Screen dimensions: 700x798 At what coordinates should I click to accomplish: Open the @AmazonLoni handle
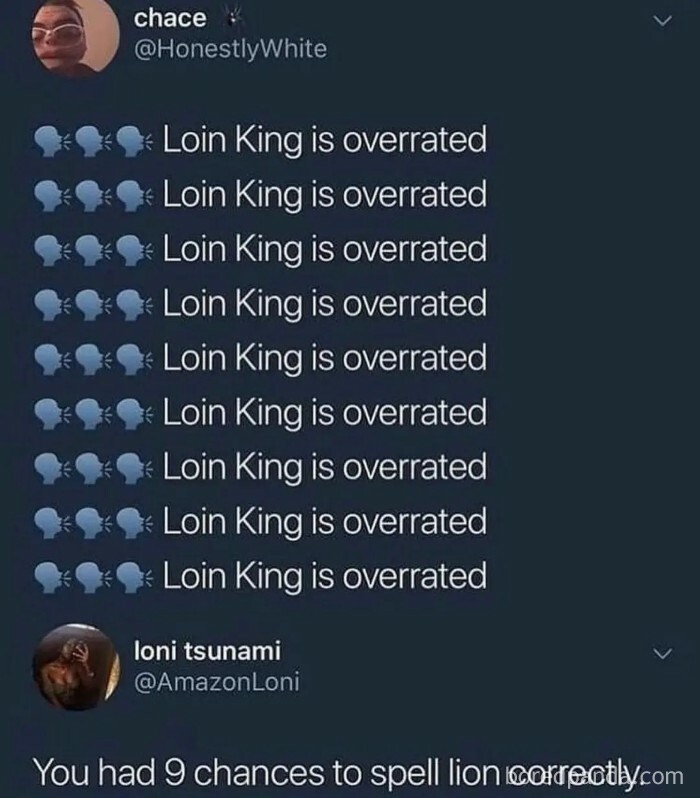[216, 681]
